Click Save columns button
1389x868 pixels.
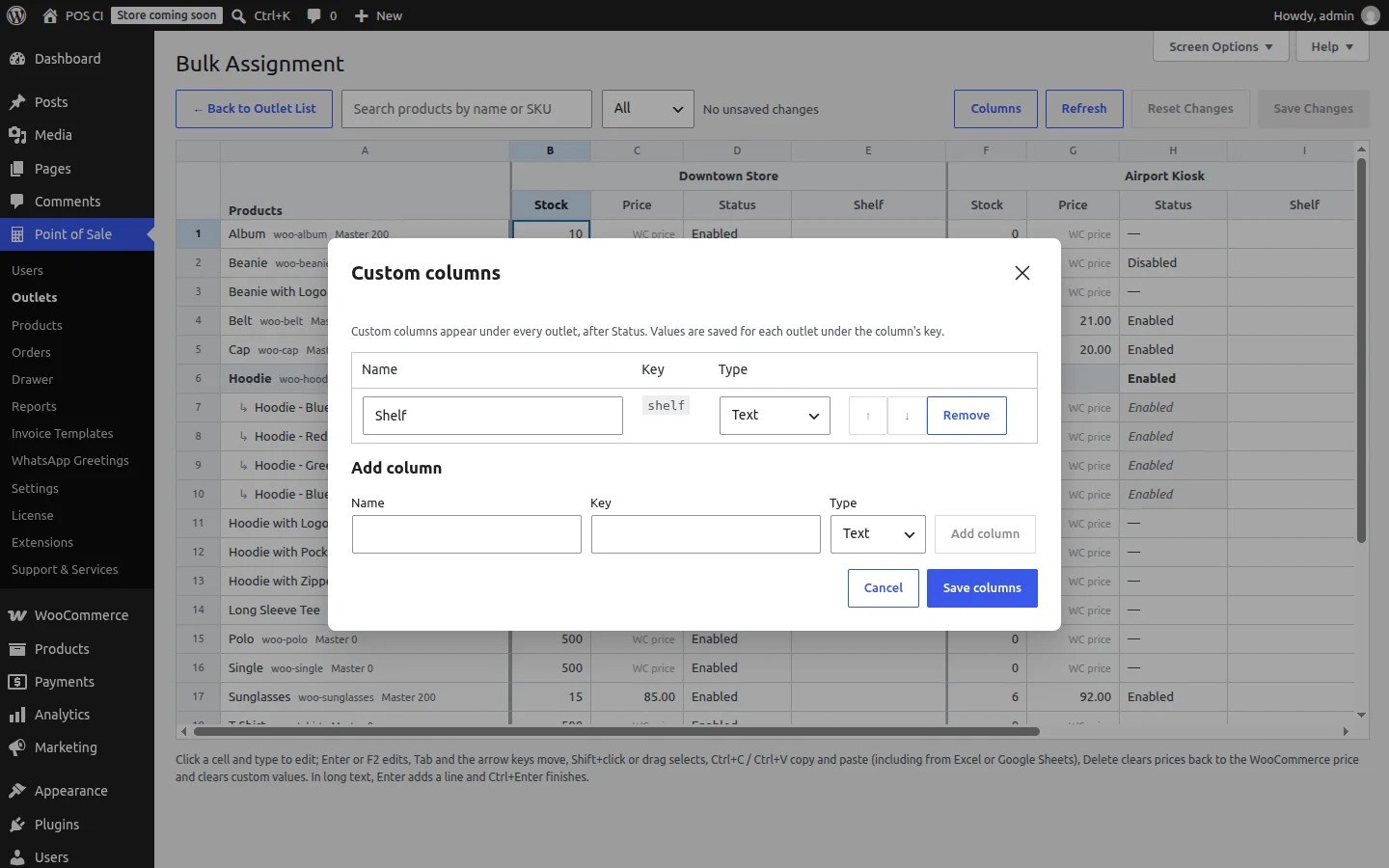tap(982, 588)
